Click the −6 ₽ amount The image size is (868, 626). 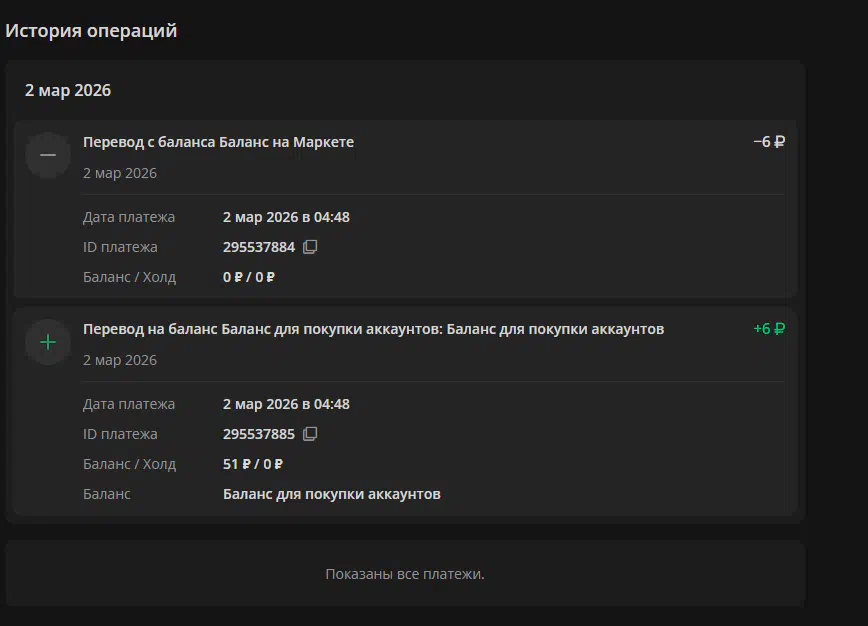pyautogui.click(x=768, y=142)
